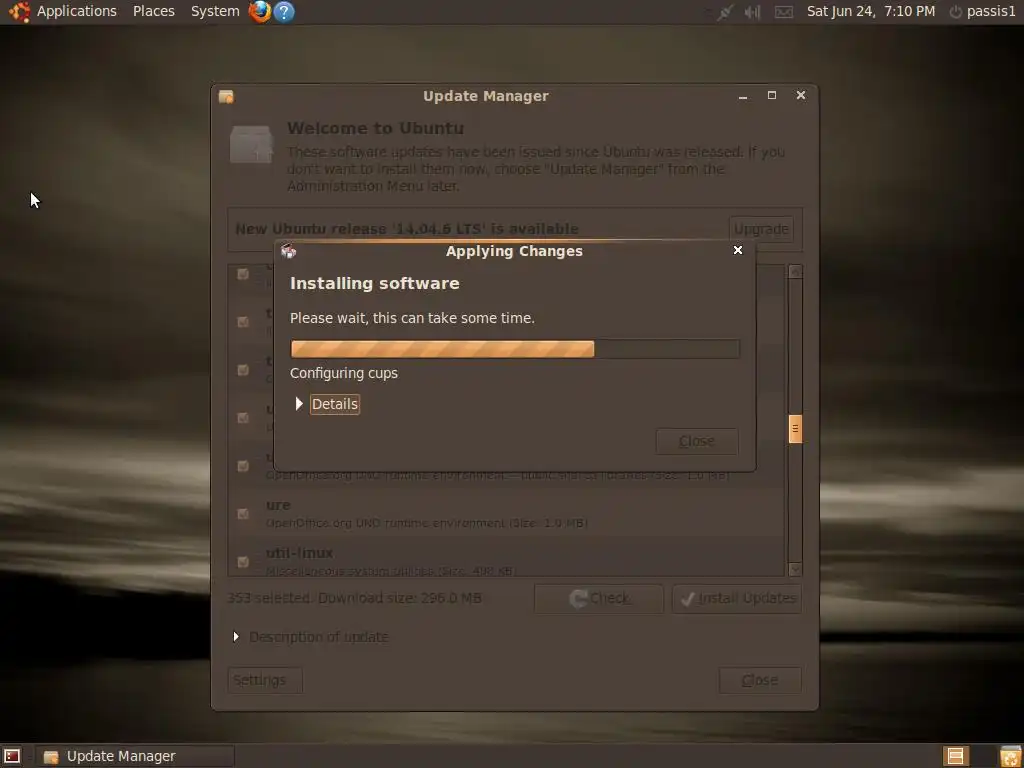Image resolution: width=1024 pixels, height=768 pixels.
Task: Select the 'util-linux' package row name
Action: coord(299,553)
